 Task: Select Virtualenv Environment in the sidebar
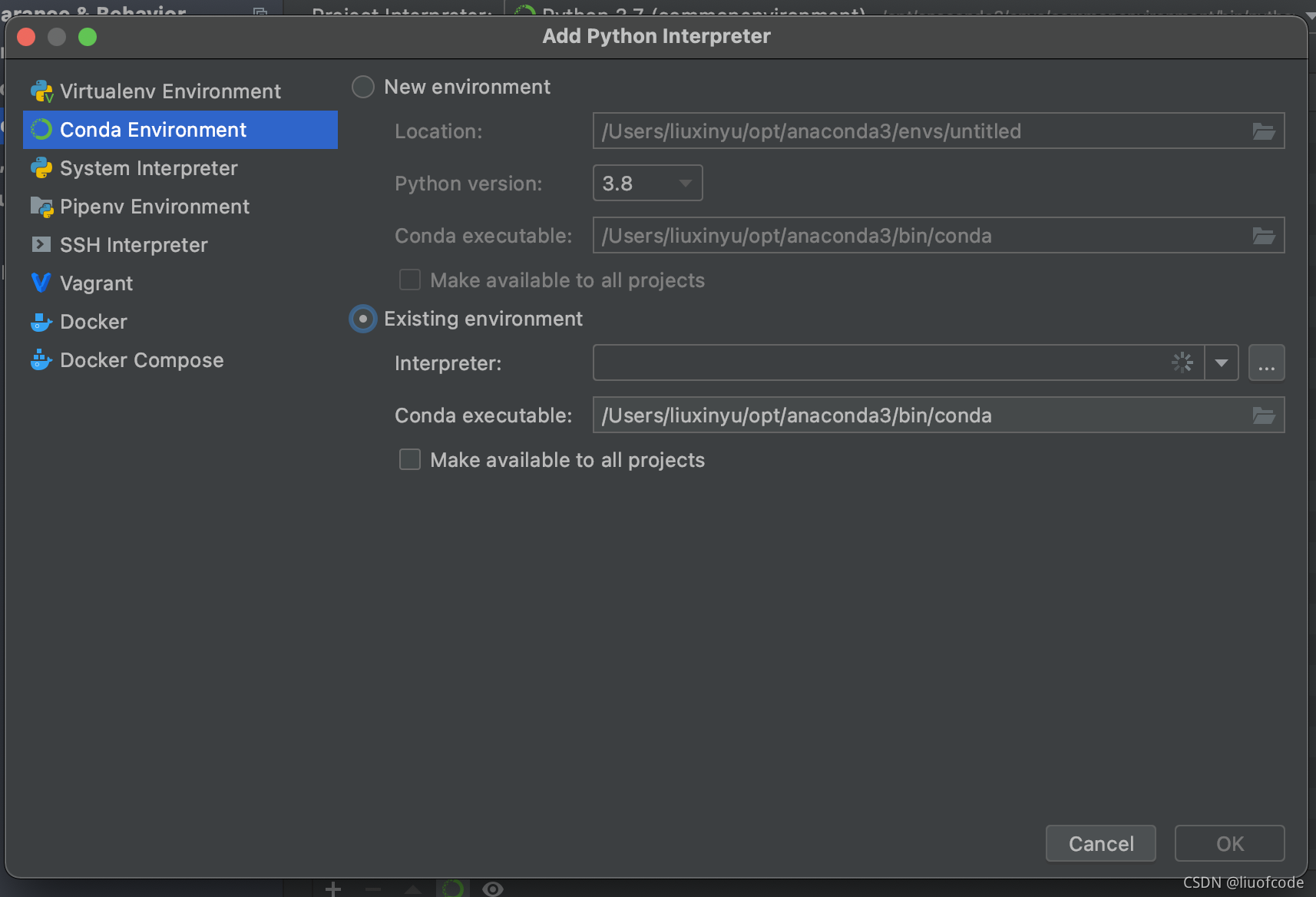(180, 91)
